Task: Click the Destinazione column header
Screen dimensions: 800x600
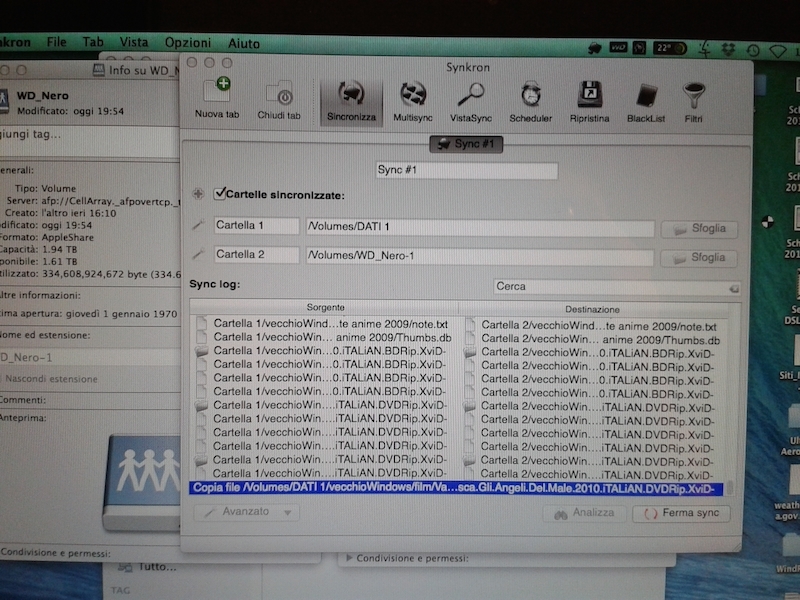Action: [x=592, y=309]
